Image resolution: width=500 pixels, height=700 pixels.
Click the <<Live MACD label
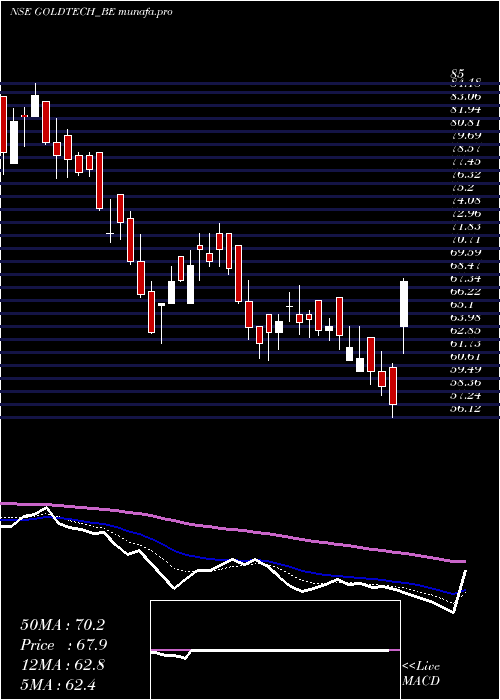click(421, 674)
